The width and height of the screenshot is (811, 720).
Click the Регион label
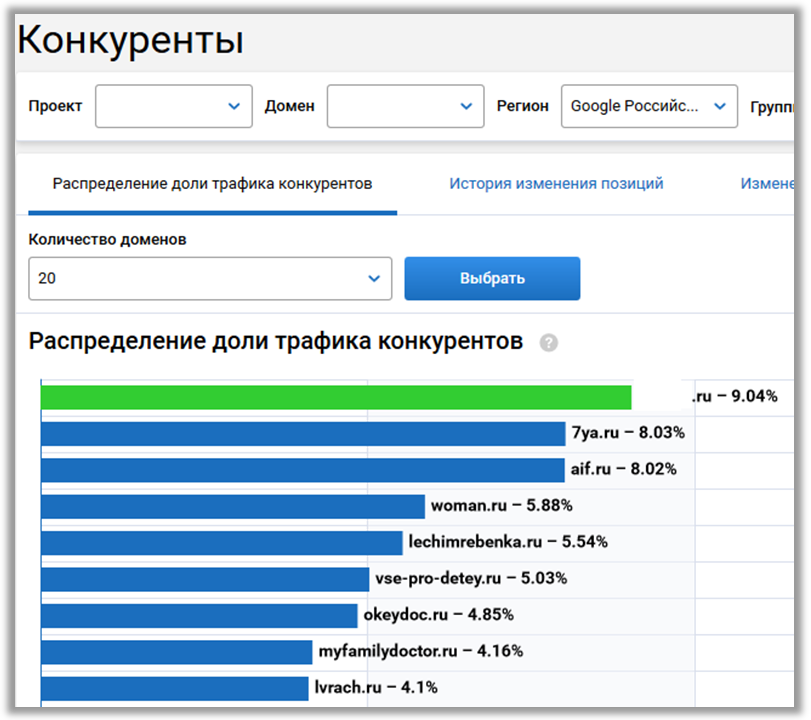tap(522, 106)
